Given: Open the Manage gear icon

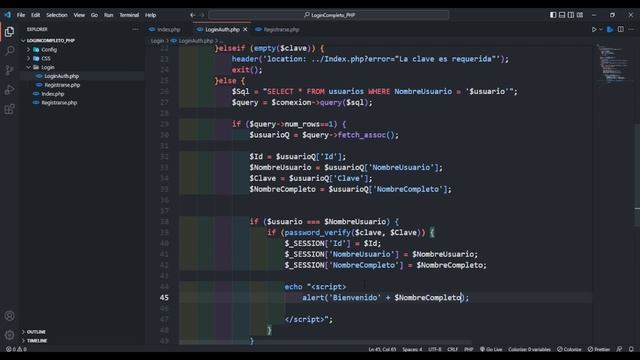Looking at the screenshot, I should click(x=9, y=335).
